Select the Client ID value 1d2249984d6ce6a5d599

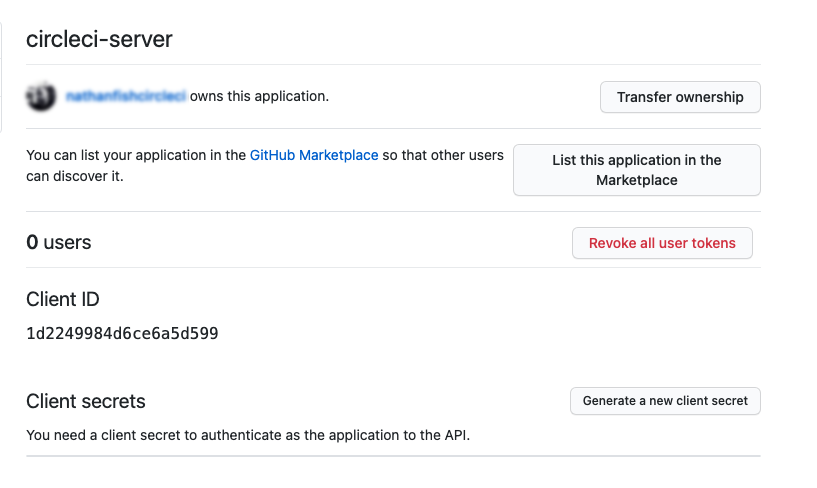(122, 333)
